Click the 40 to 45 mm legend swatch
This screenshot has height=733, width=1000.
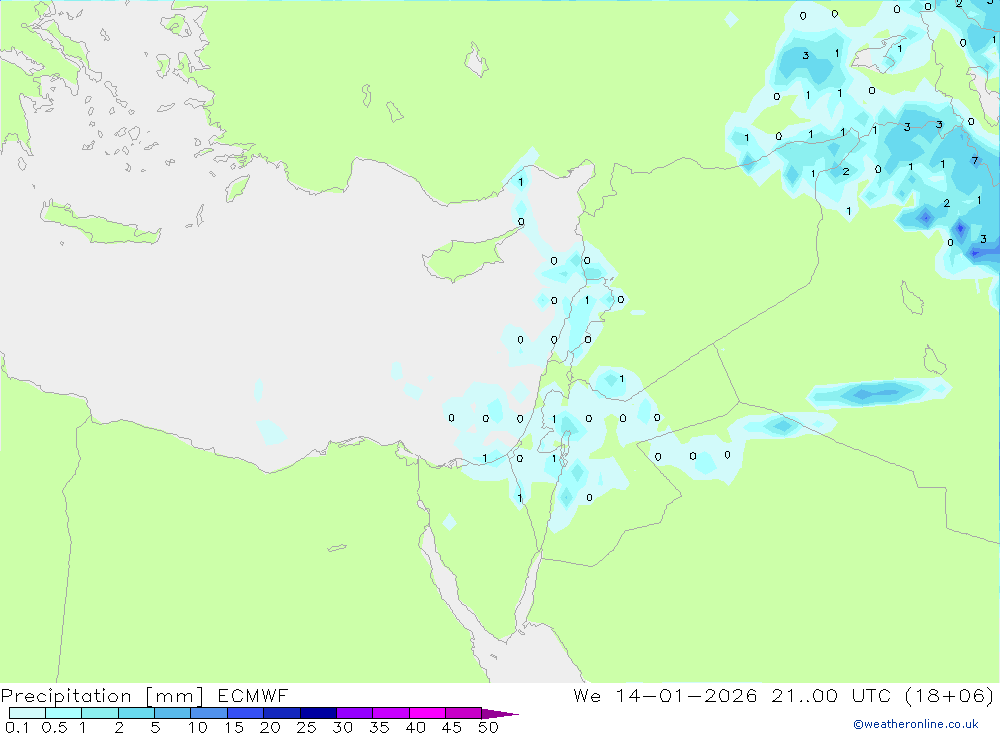coord(427,713)
